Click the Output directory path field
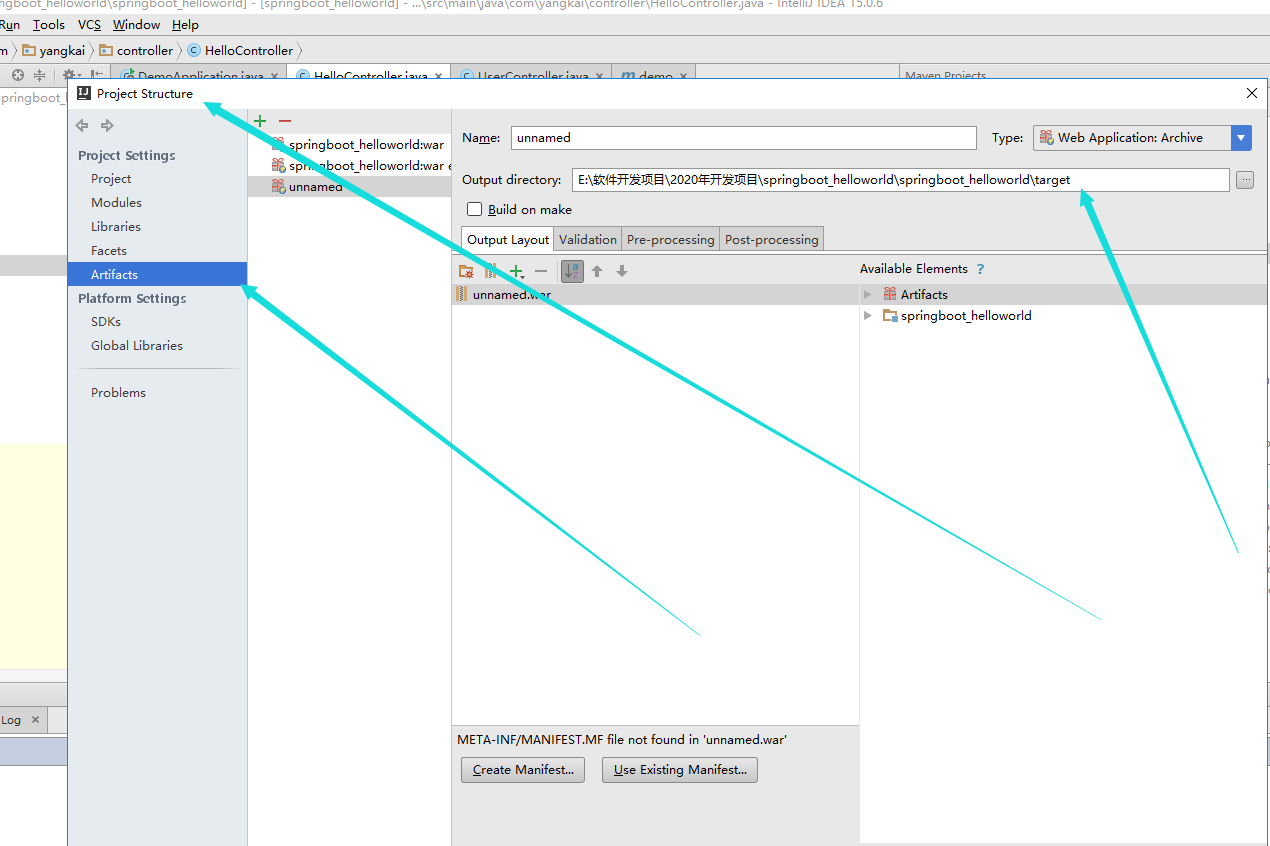This screenshot has height=846, width=1270. (x=901, y=180)
